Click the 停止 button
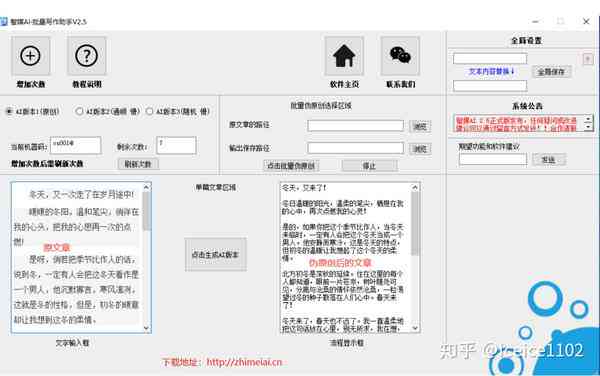 pos(370,166)
